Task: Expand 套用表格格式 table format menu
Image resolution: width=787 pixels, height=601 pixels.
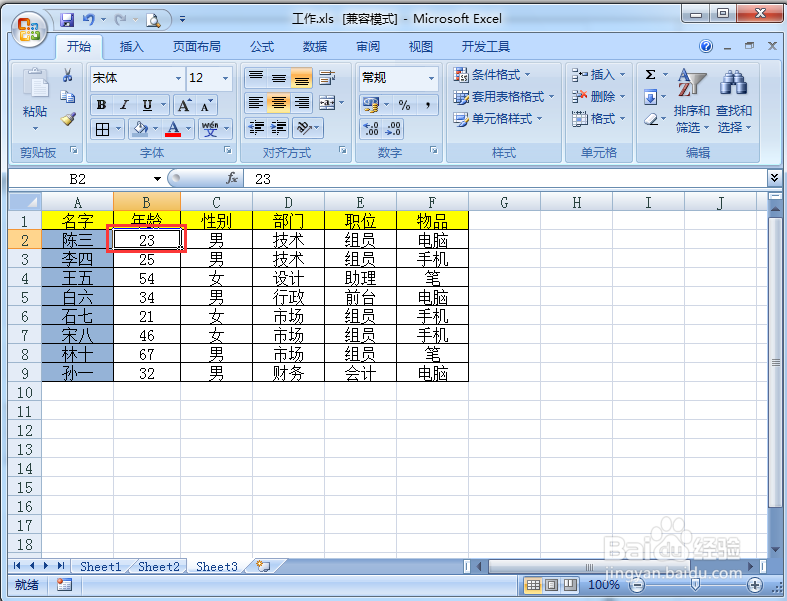Action: (503, 96)
